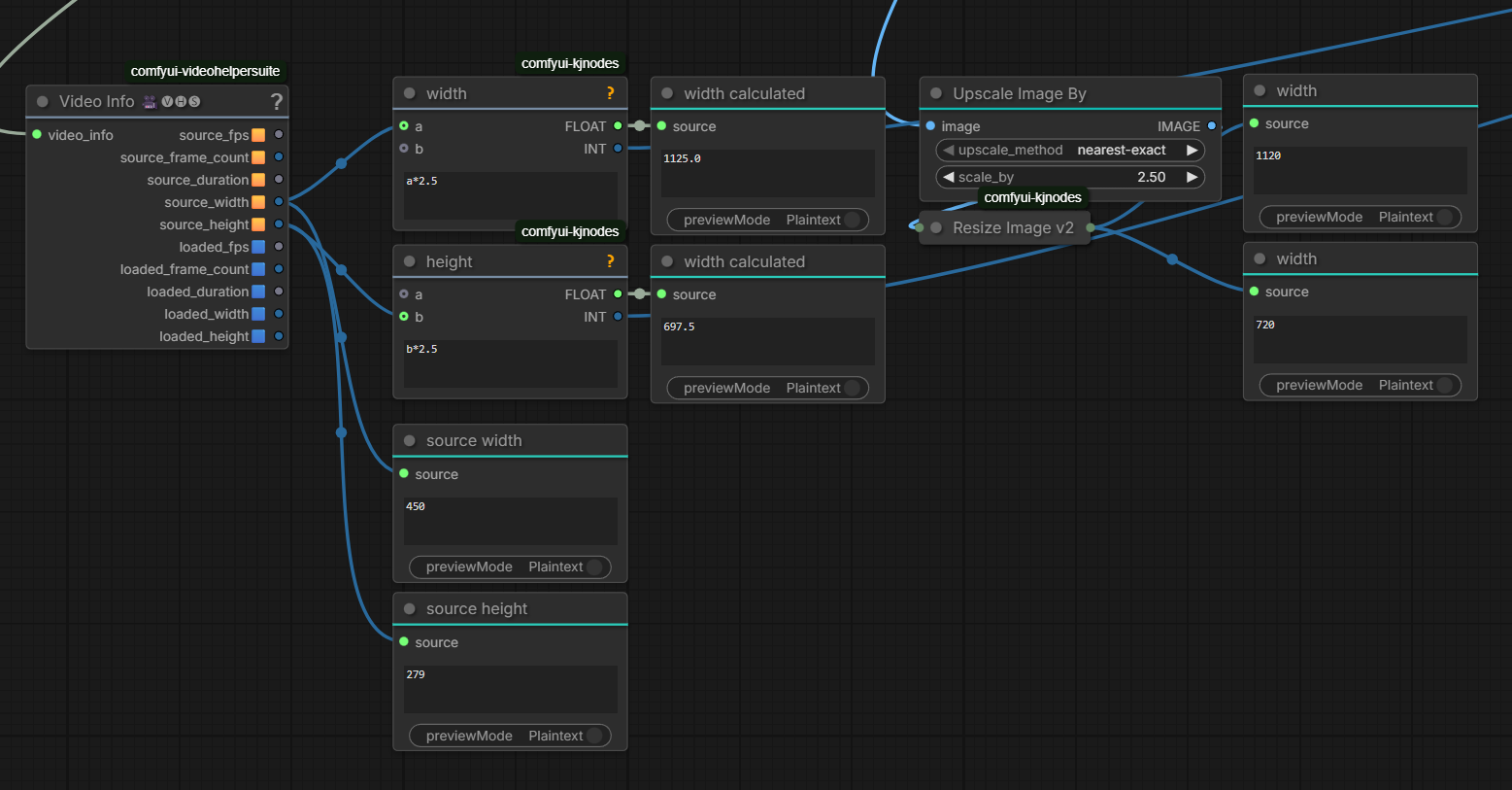The height and width of the screenshot is (790, 1512).
Task: Toggle previewMode in the width calculated node showing 697.5
Action: (x=767, y=388)
